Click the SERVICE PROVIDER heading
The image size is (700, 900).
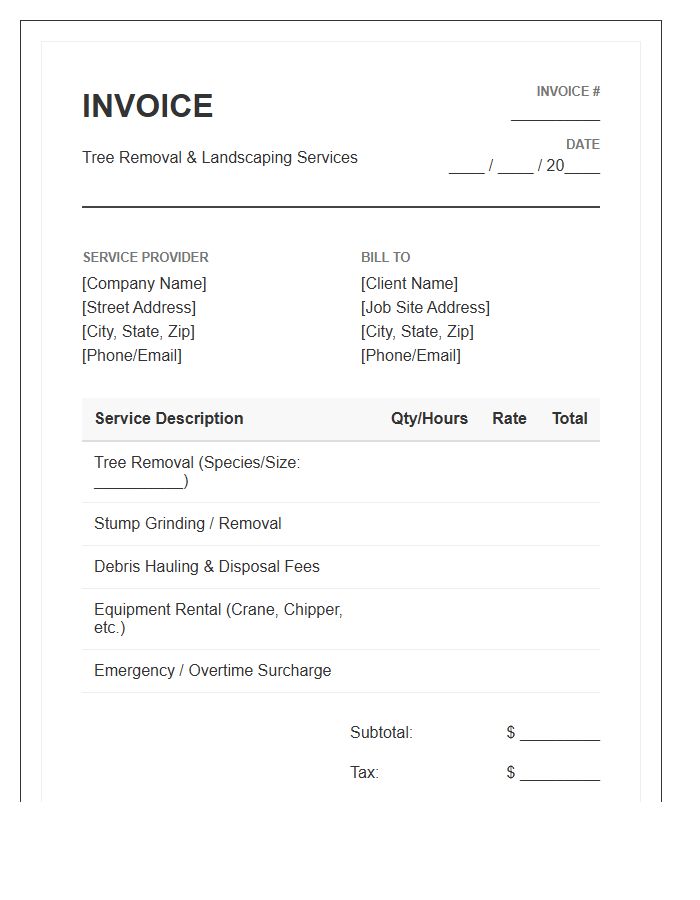pos(146,257)
